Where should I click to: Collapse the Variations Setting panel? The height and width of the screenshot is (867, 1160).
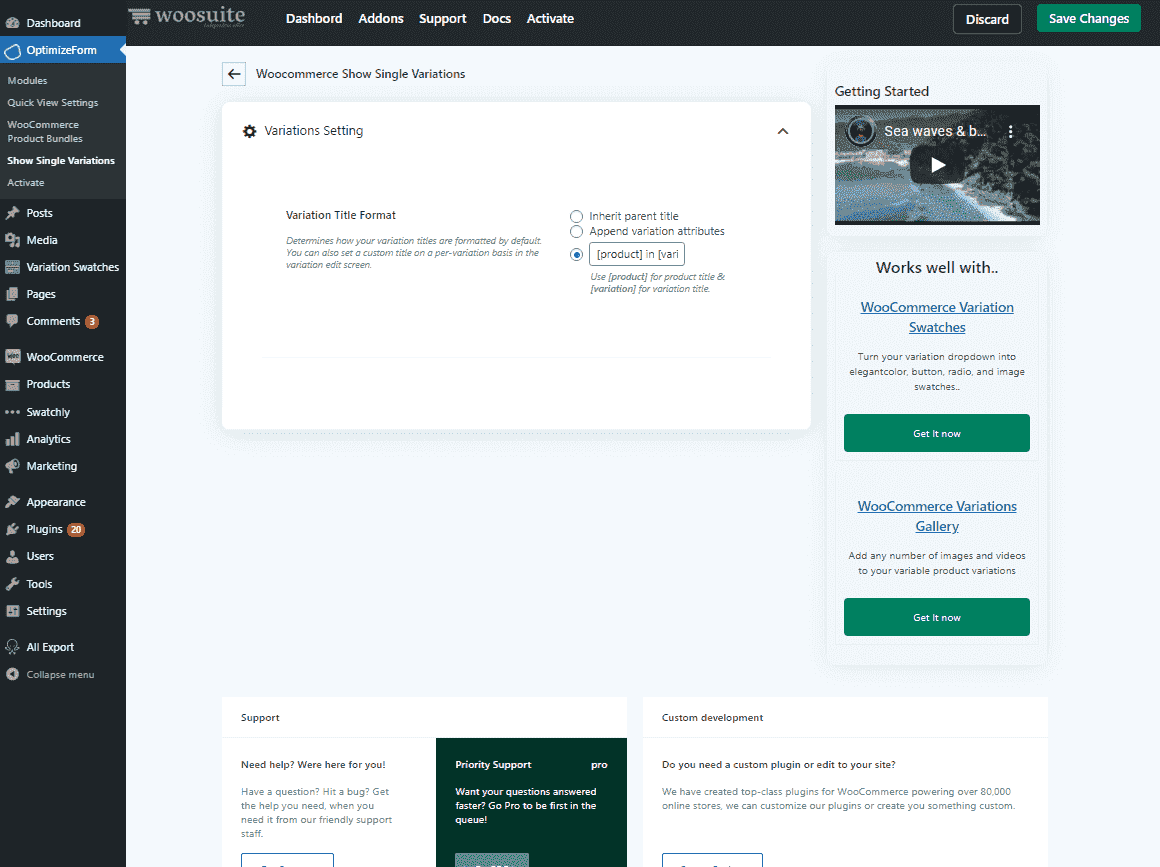tap(783, 131)
